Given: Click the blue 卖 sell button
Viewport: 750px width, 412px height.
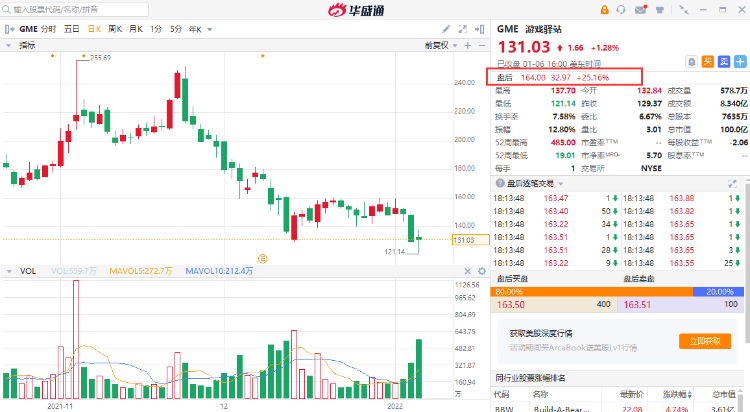Looking at the screenshot, I should pyautogui.click(x=724, y=62).
